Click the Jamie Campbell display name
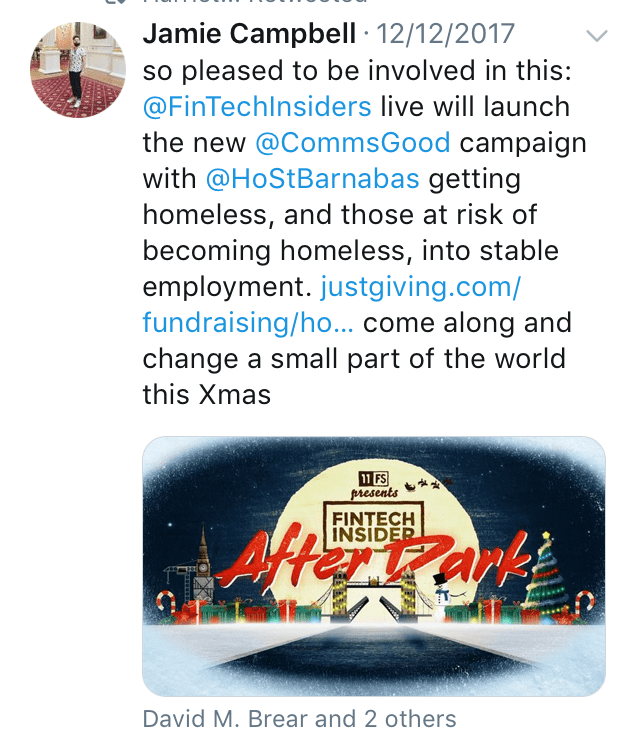The image size is (633, 735). 249,34
